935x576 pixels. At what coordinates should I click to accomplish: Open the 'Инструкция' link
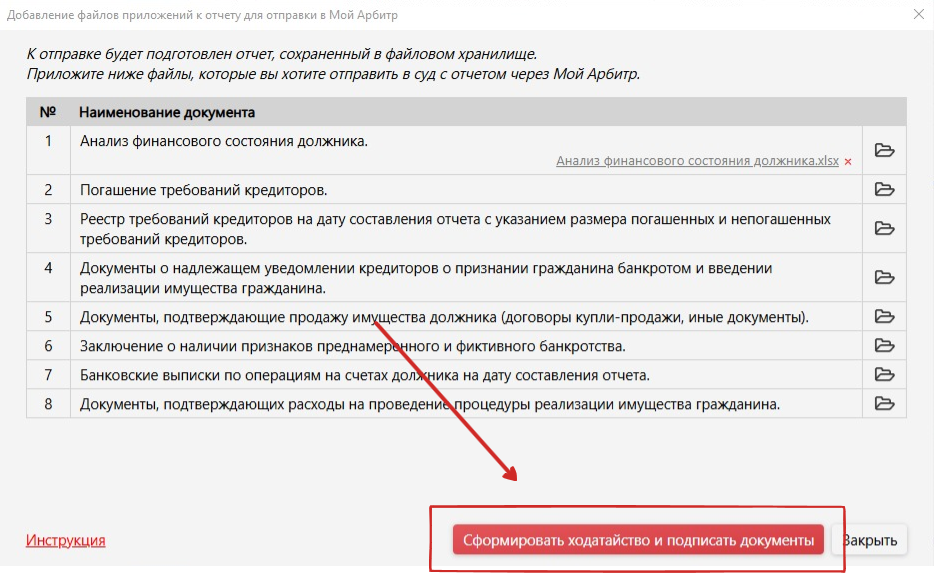tap(65, 540)
